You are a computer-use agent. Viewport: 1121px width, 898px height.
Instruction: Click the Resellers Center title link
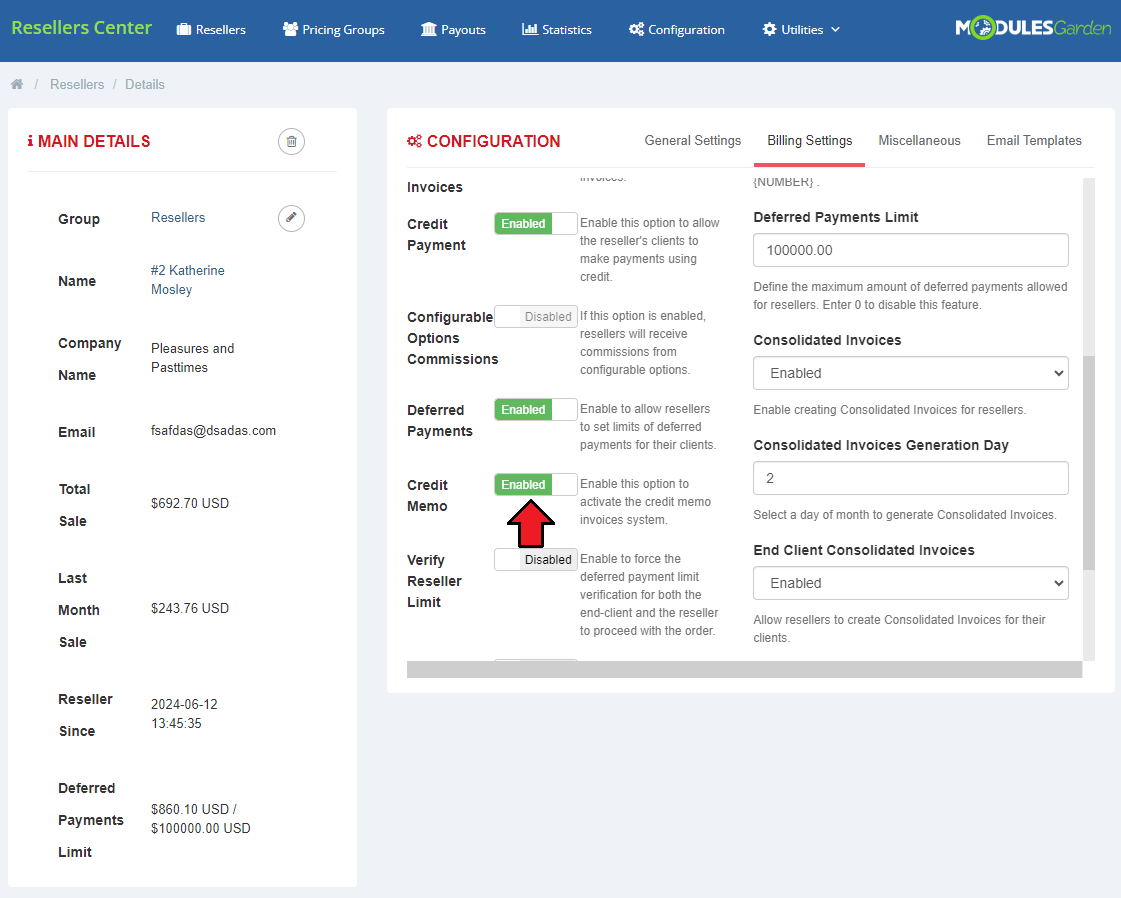coord(82,28)
